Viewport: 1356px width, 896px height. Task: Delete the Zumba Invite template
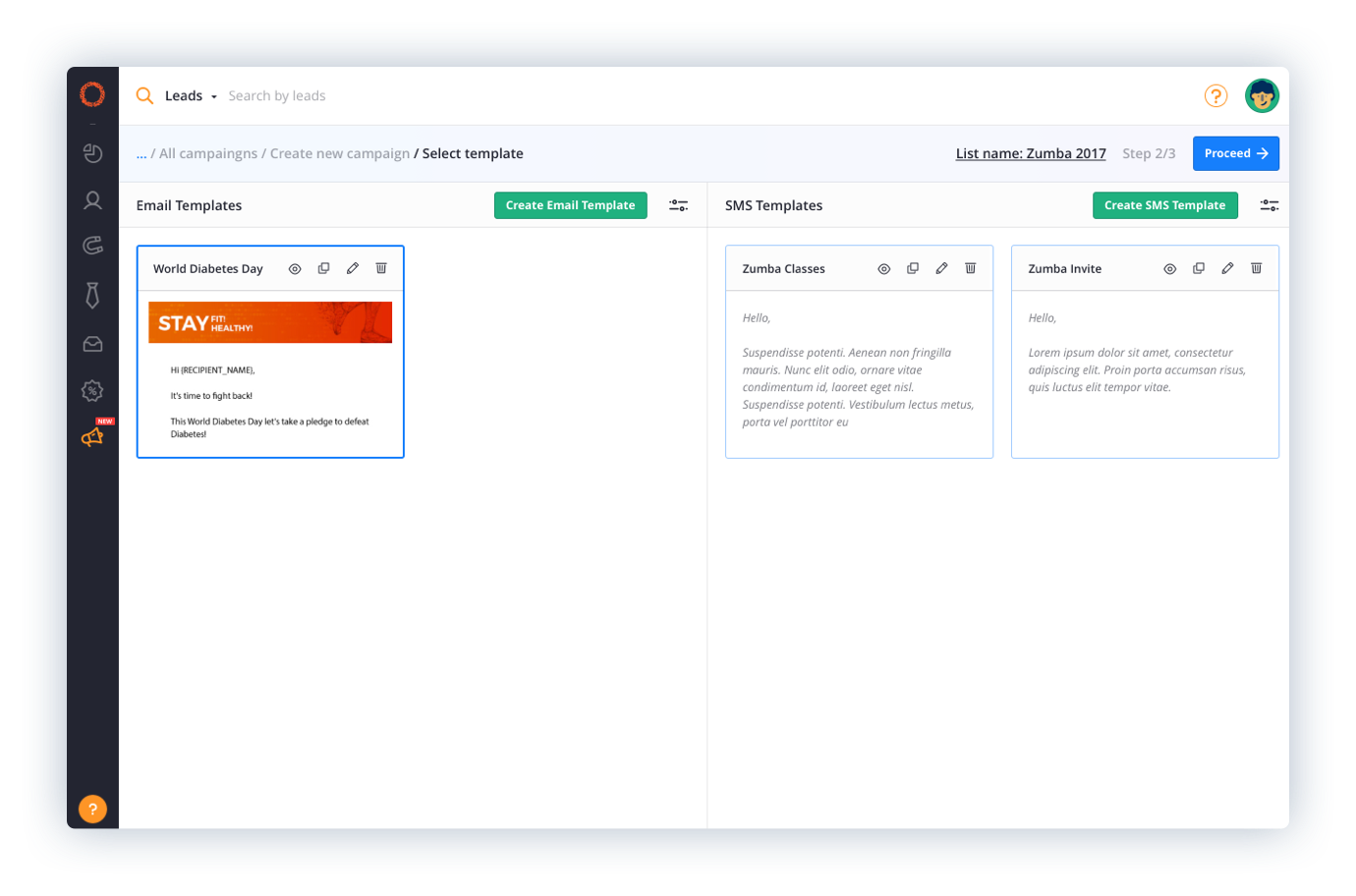click(x=1256, y=268)
